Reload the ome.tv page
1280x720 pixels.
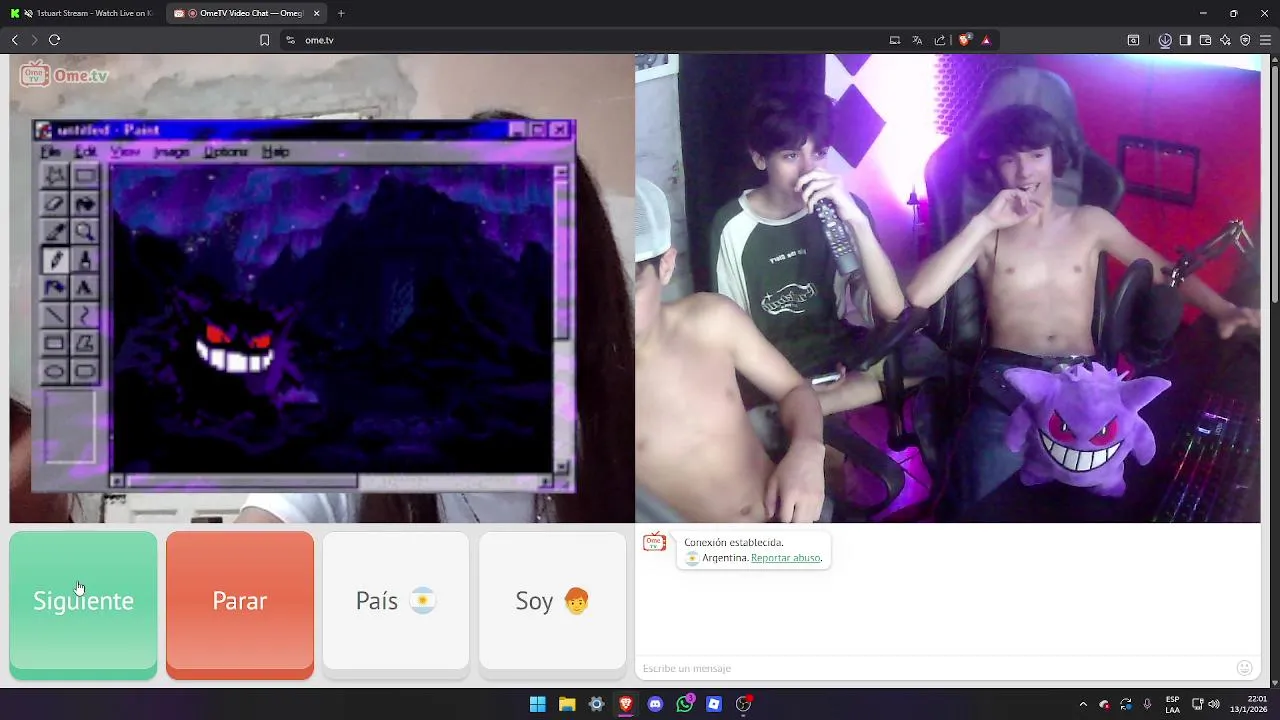[54, 40]
